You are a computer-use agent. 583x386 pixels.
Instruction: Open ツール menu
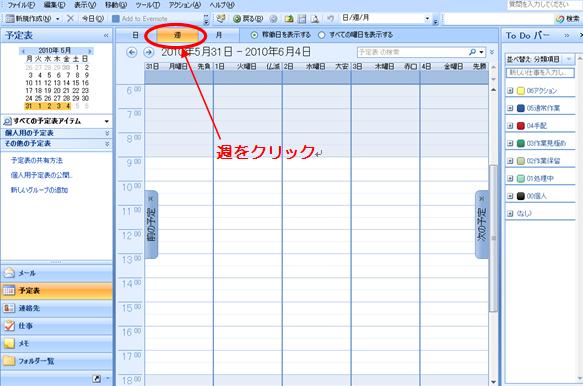[148, 5]
